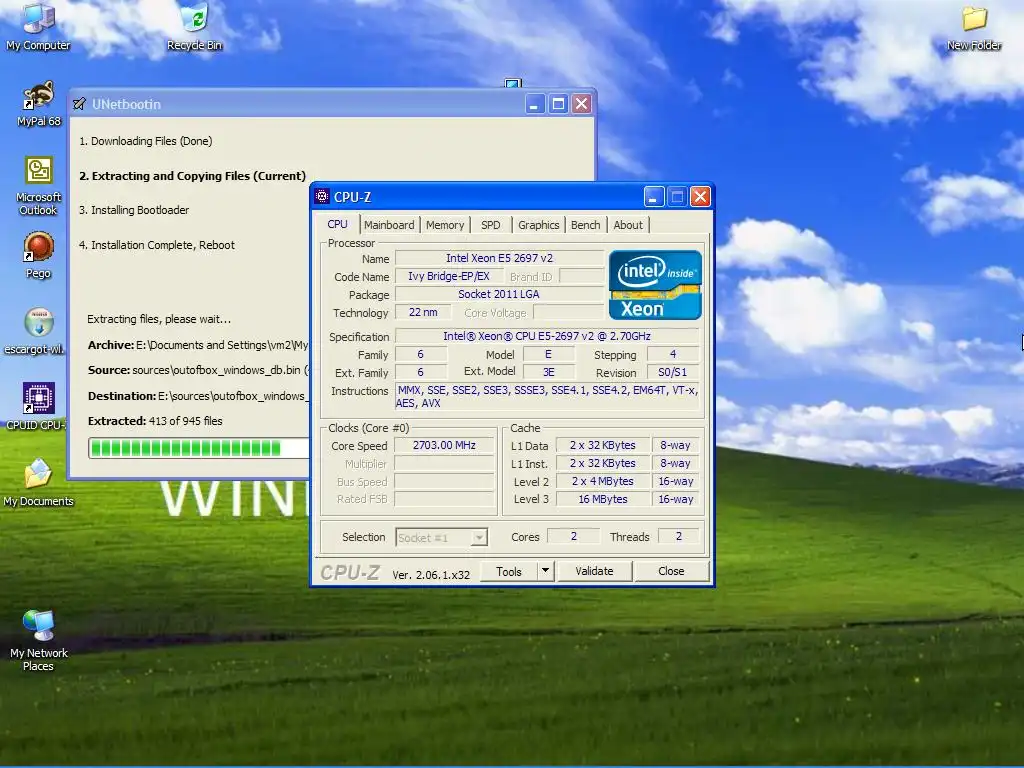
Task: Switch to the CPU tab
Action: click(x=337, y=224)
